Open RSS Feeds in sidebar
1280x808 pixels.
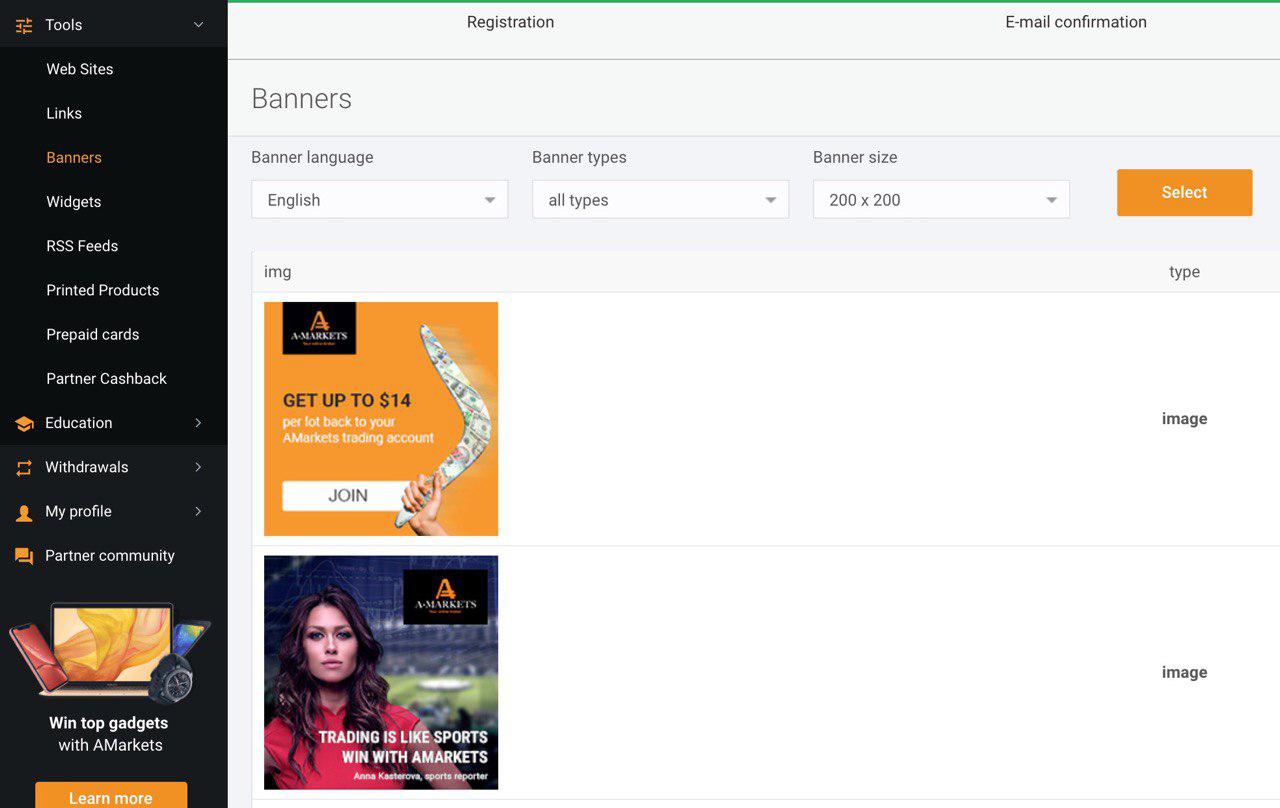82,245
